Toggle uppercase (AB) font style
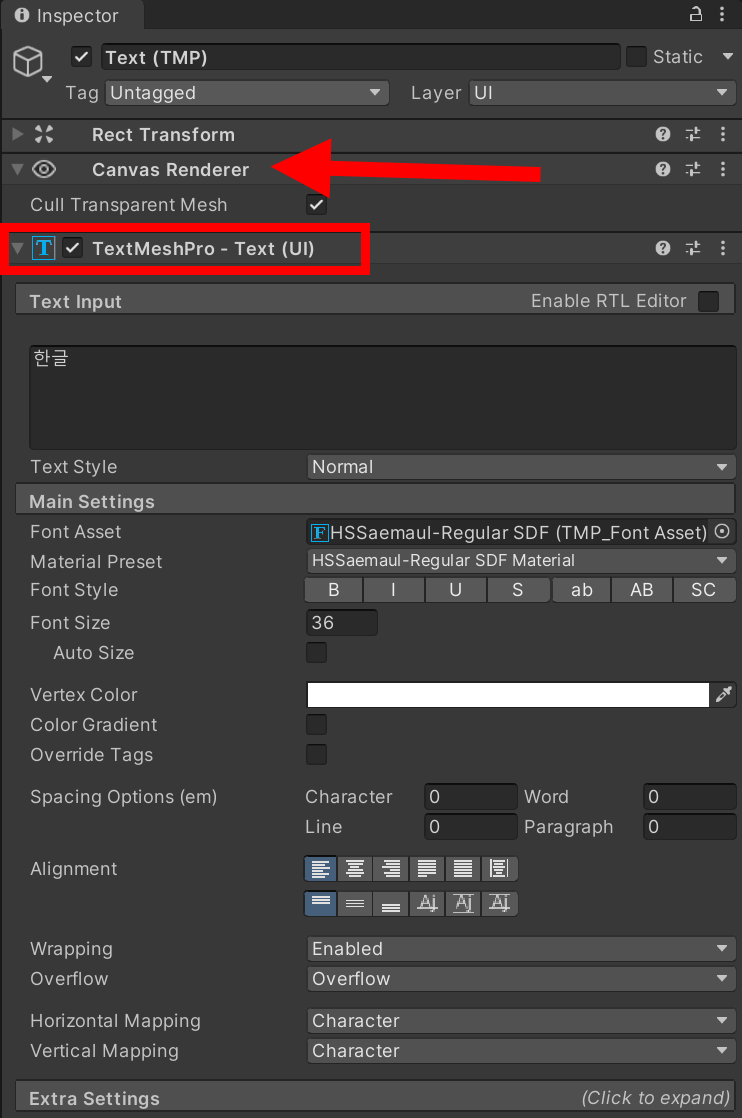 [x=641, y=590]
